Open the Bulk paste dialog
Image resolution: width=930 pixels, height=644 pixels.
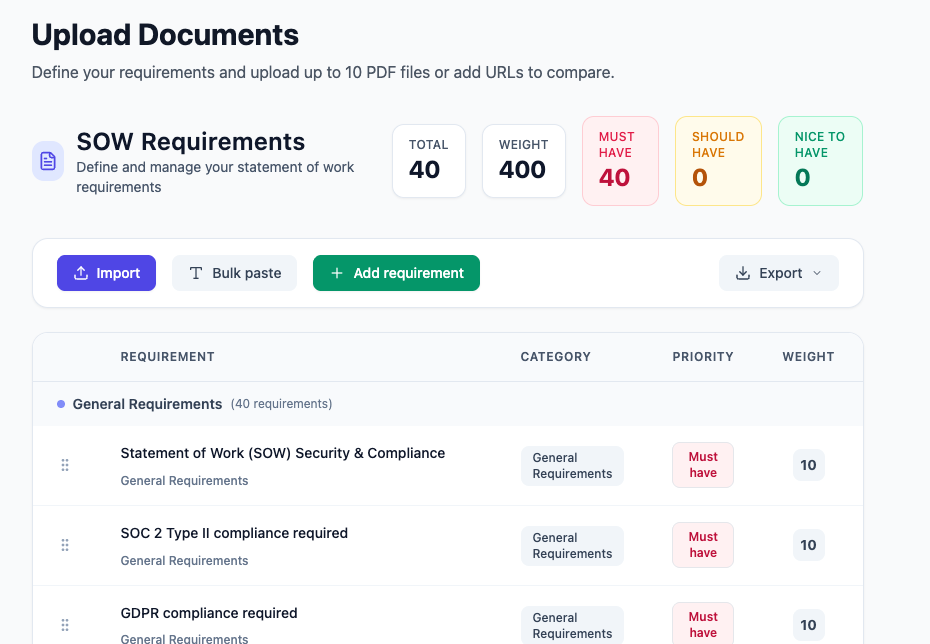(x=234, y=273)
